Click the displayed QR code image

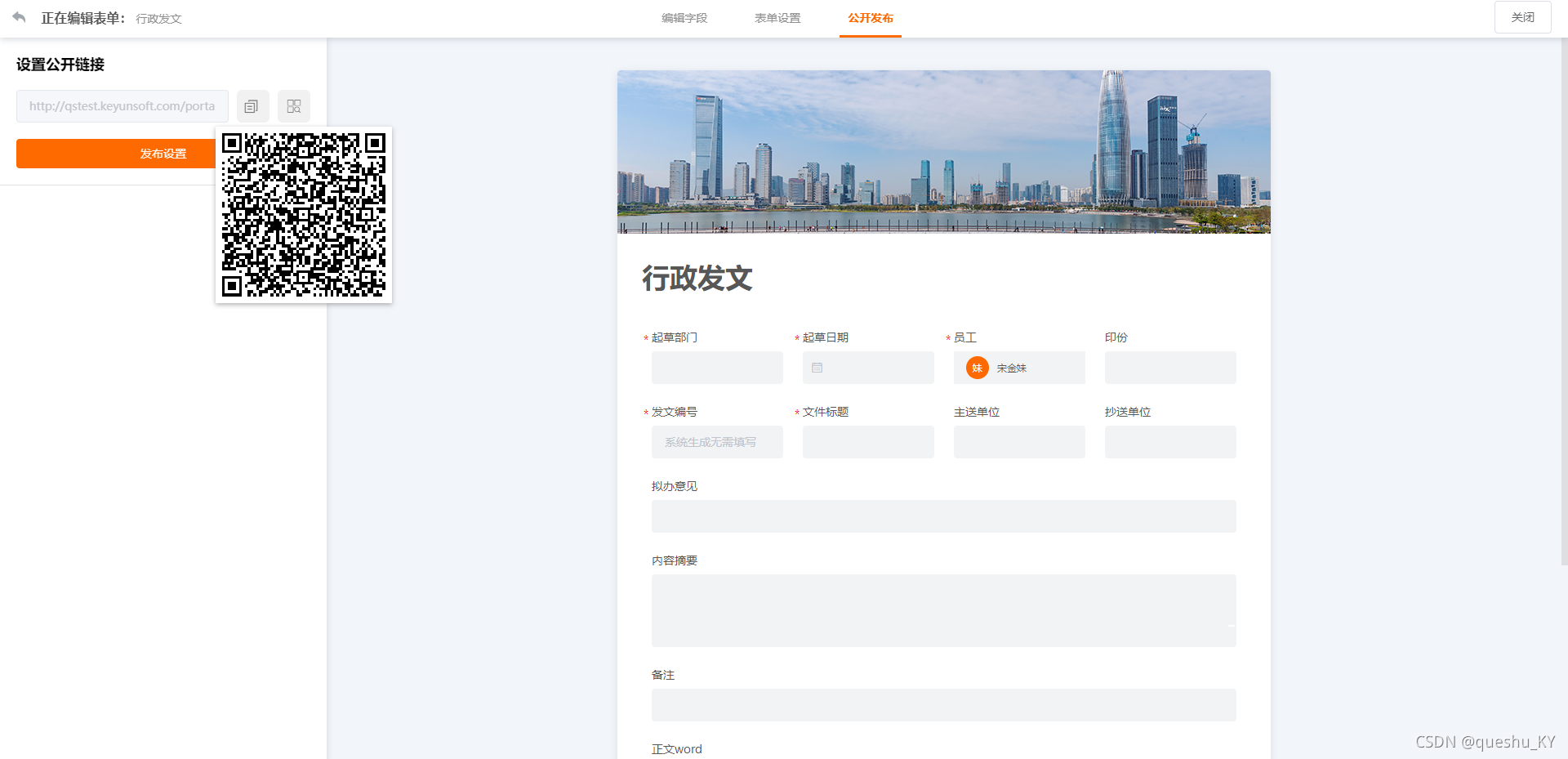304,215
